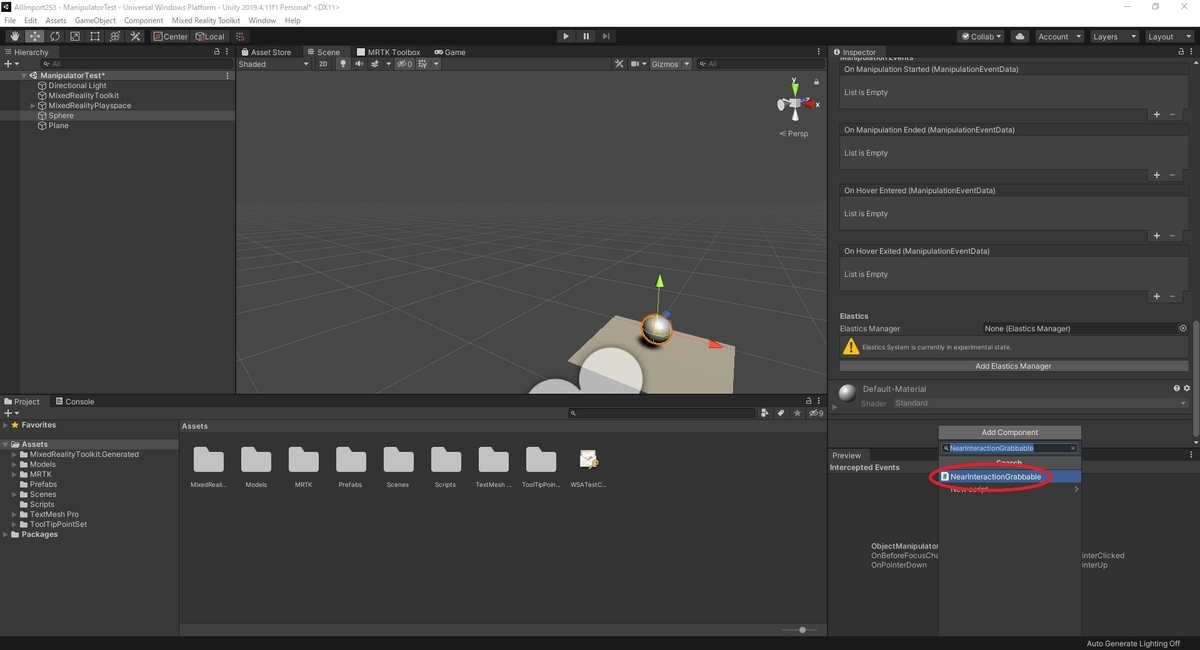Select the Scale tool
The width and height of the screenshot is (1200, 650).
pos(75,36)
